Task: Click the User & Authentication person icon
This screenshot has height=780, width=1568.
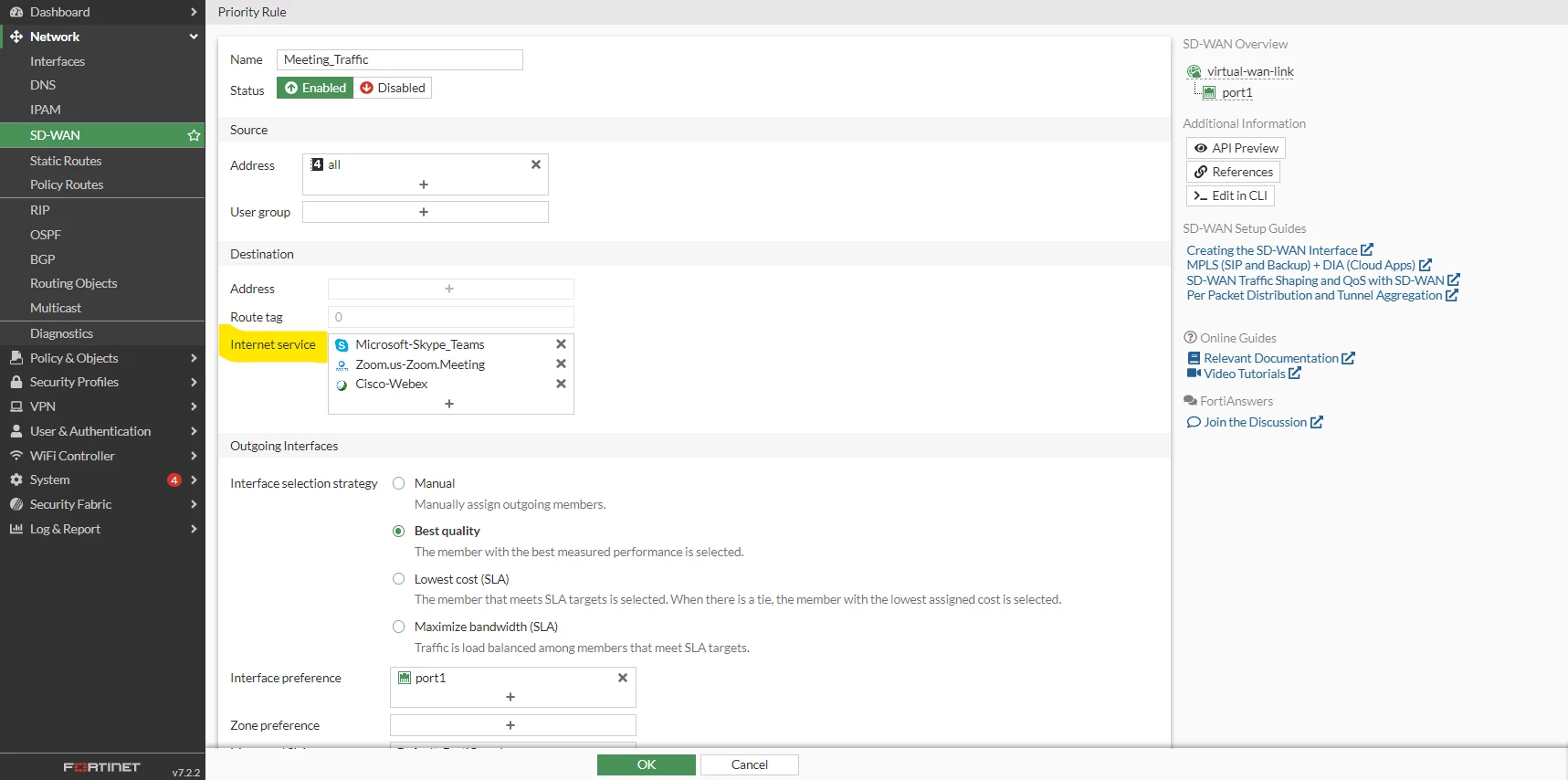Action: (16, 431)
